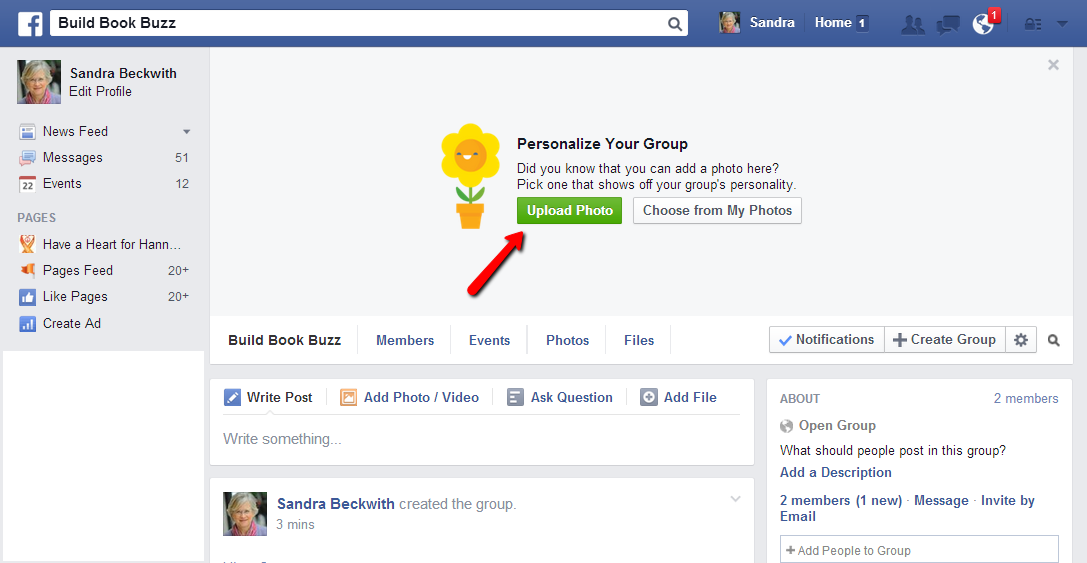
Task: Click Edit Profile link
Action: point(101,92)
